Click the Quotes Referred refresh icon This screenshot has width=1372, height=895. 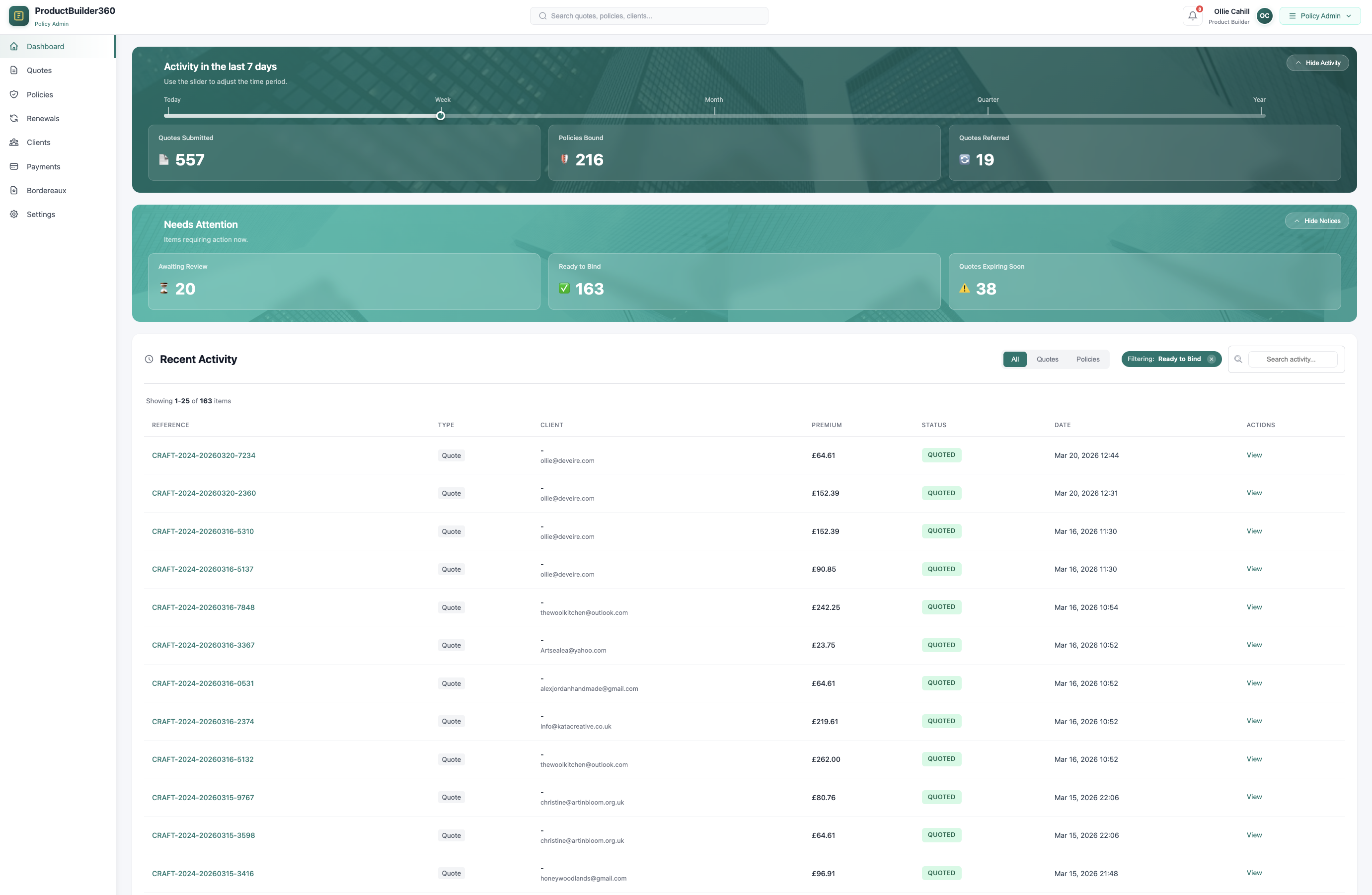(965, 159)
